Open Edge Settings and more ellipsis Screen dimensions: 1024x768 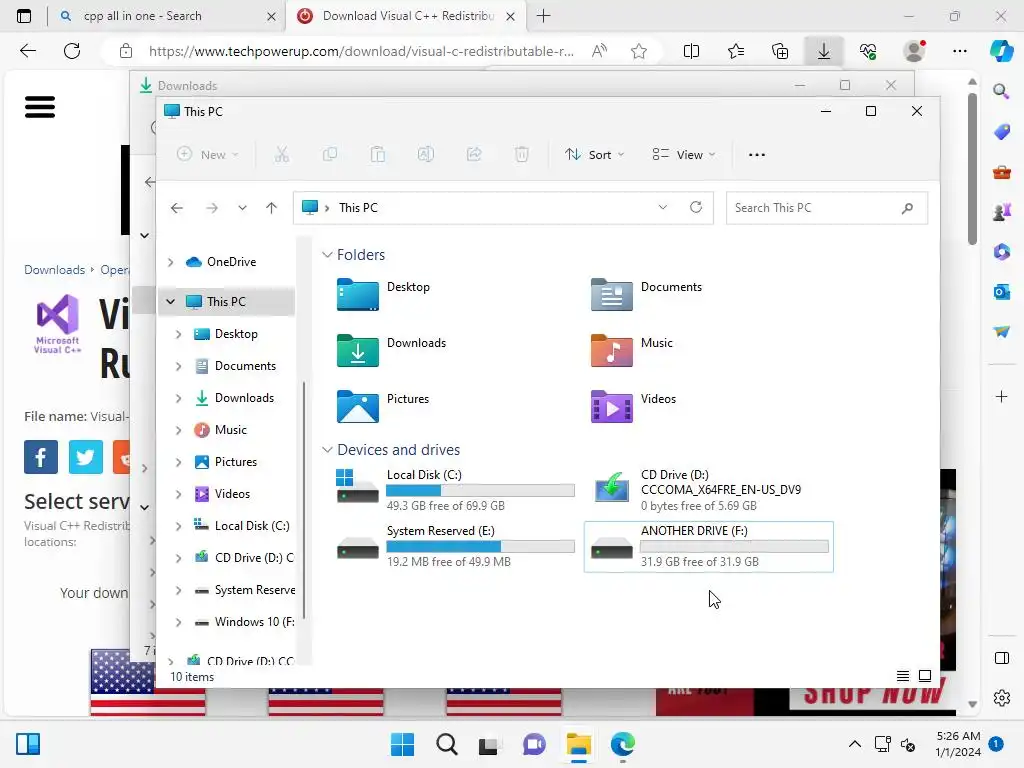pos(959,51)
